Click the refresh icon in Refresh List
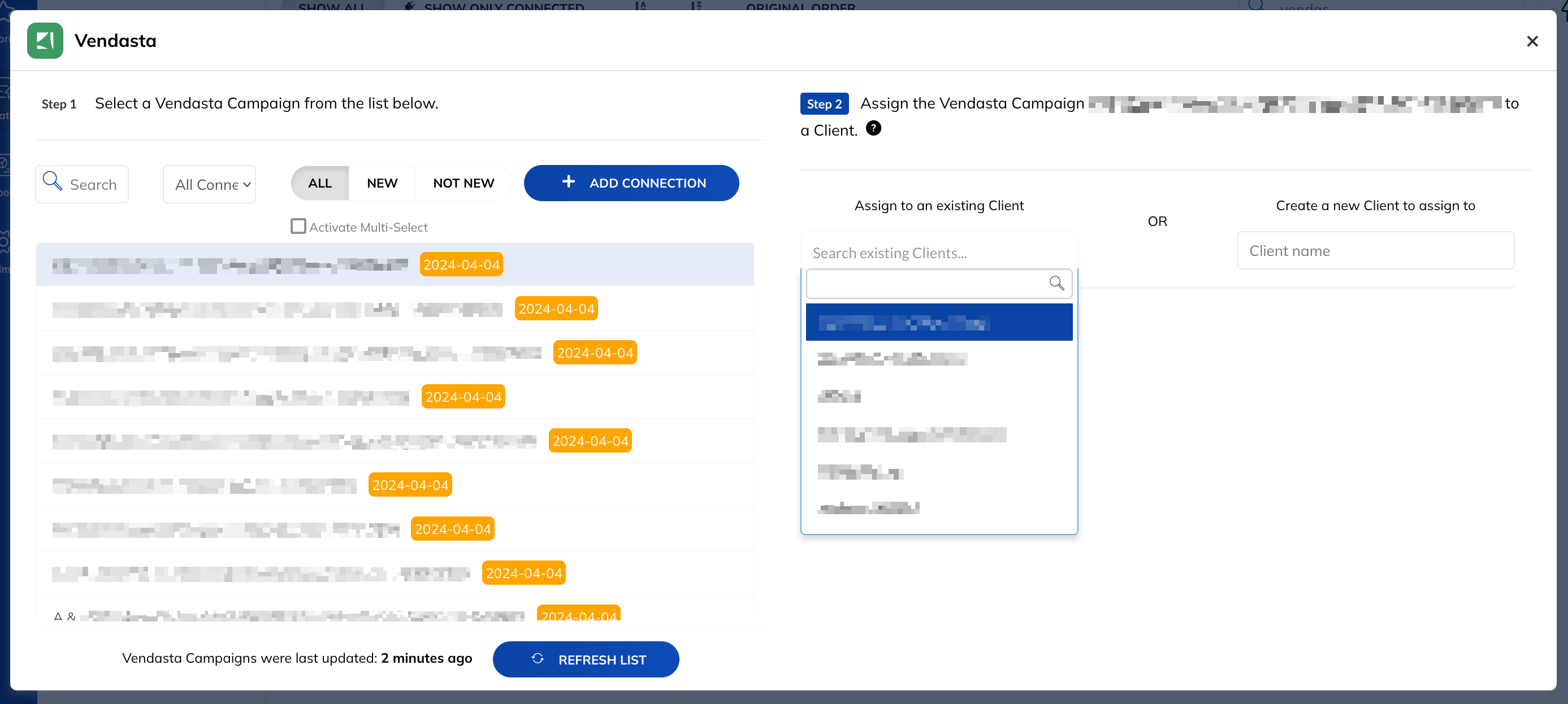 point(538,659)
